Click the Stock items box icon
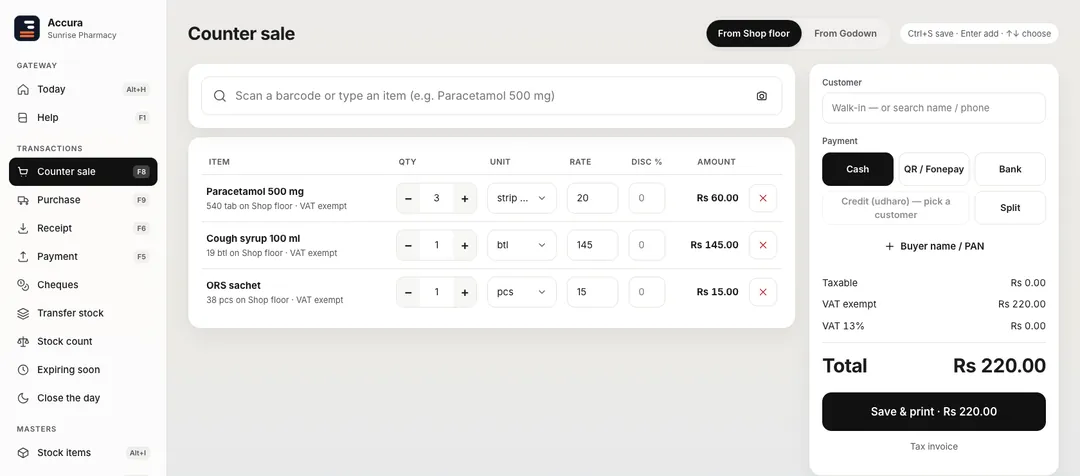Image resolution: width=1080 pixels, height=476 pixels. pyautogui.click(x=23, y=453)
